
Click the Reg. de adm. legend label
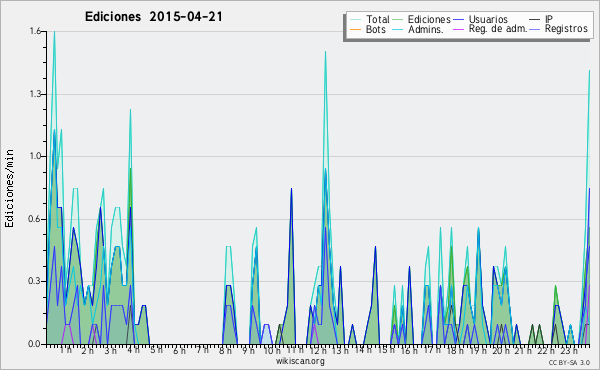pyautogui.click(x=498, y=29)
